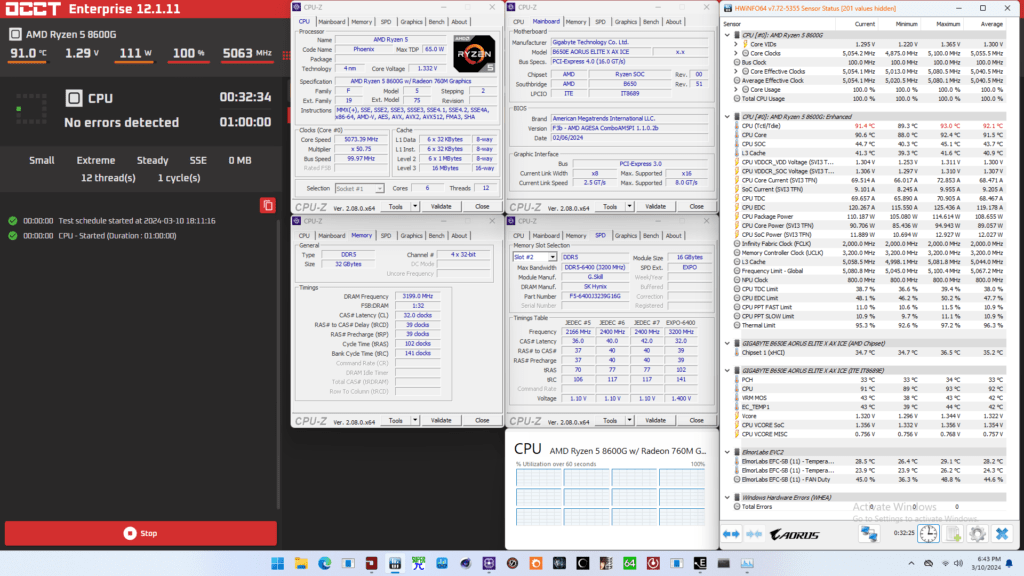Click the date and time in the taskbar
This screenshot has width=1024, height=576.
click(x=985, y=563)
